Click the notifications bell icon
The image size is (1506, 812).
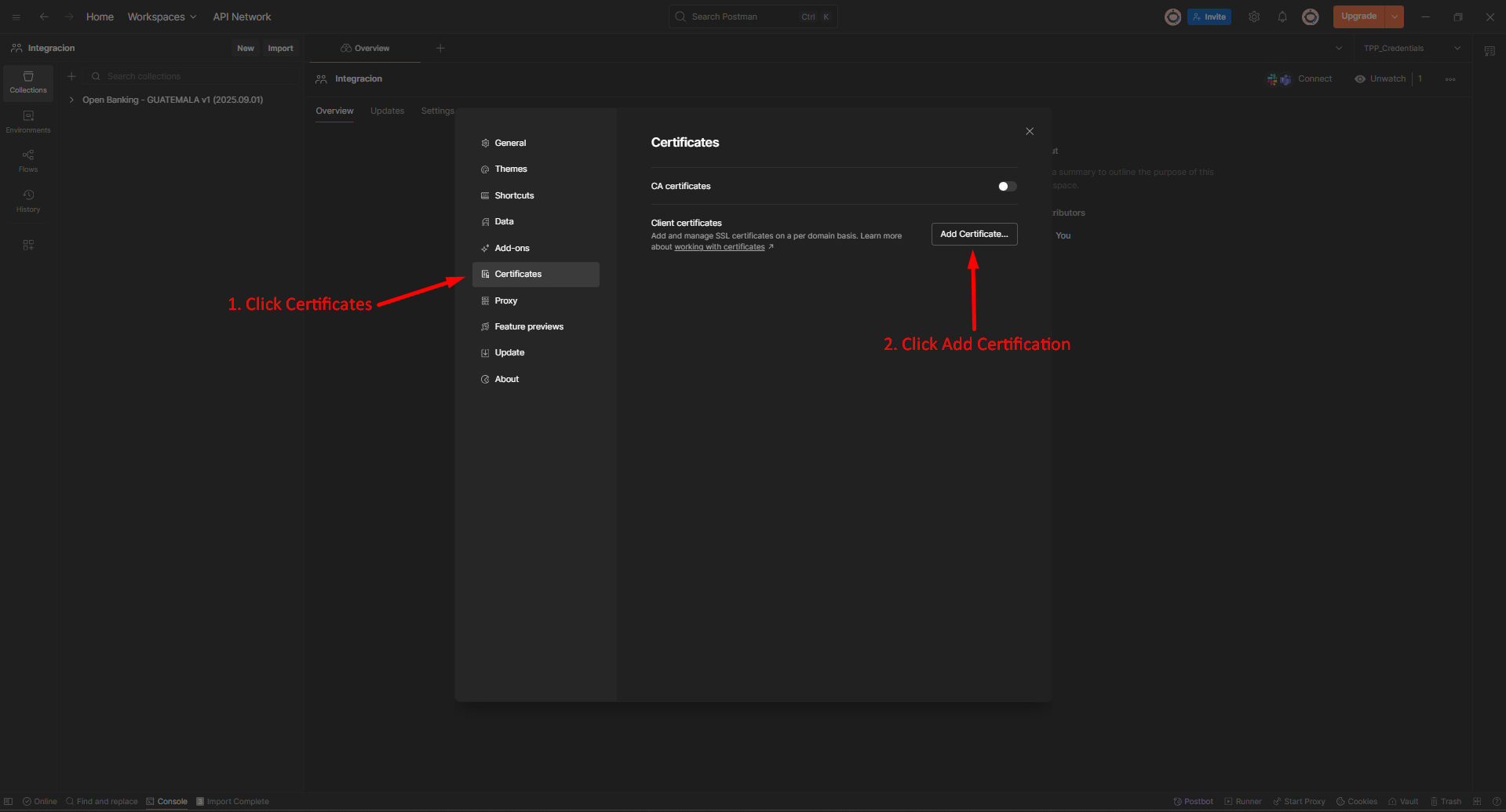point(1282,16)
